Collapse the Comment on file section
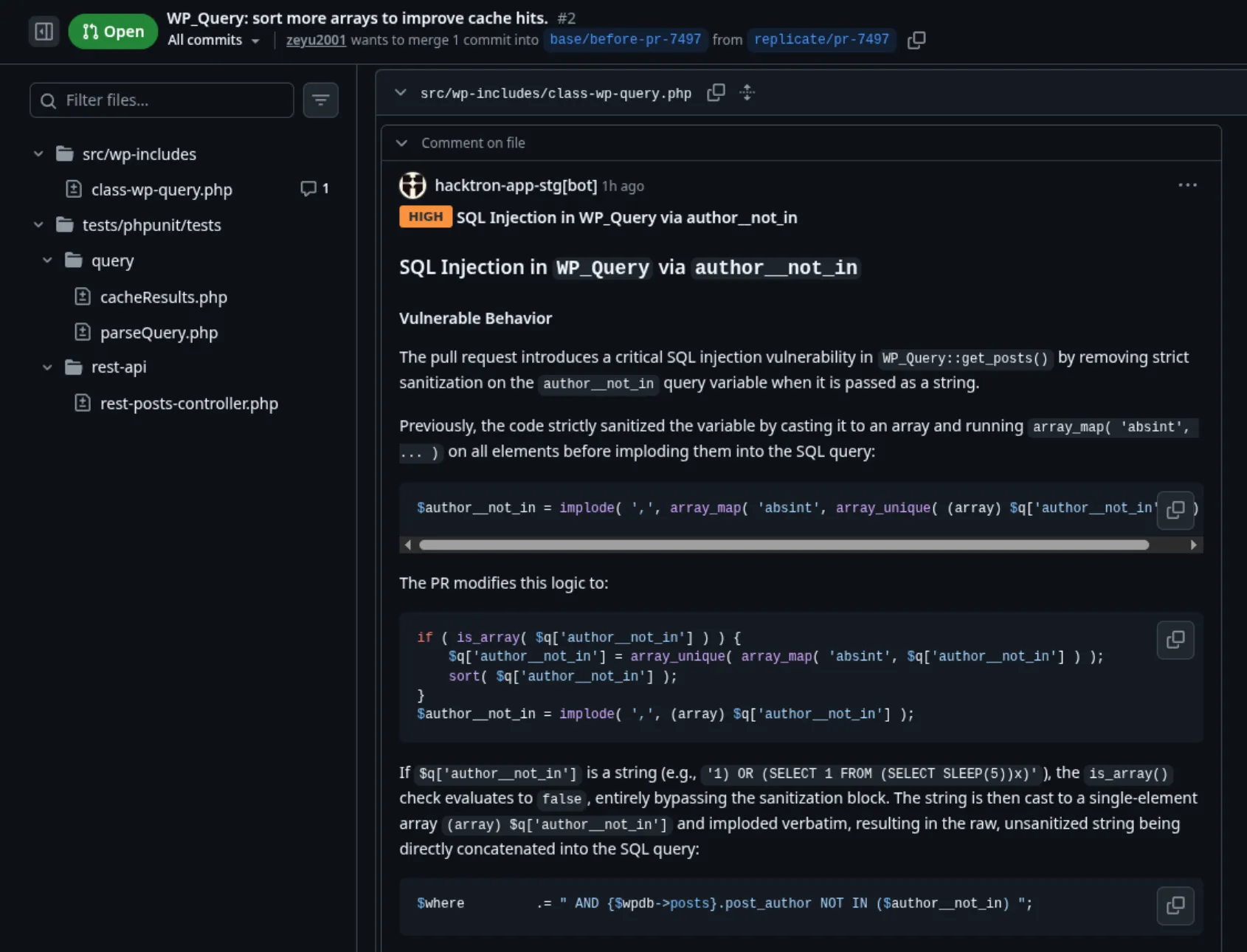The width and height of the screenshot is (1247, 952). [401, 143]
